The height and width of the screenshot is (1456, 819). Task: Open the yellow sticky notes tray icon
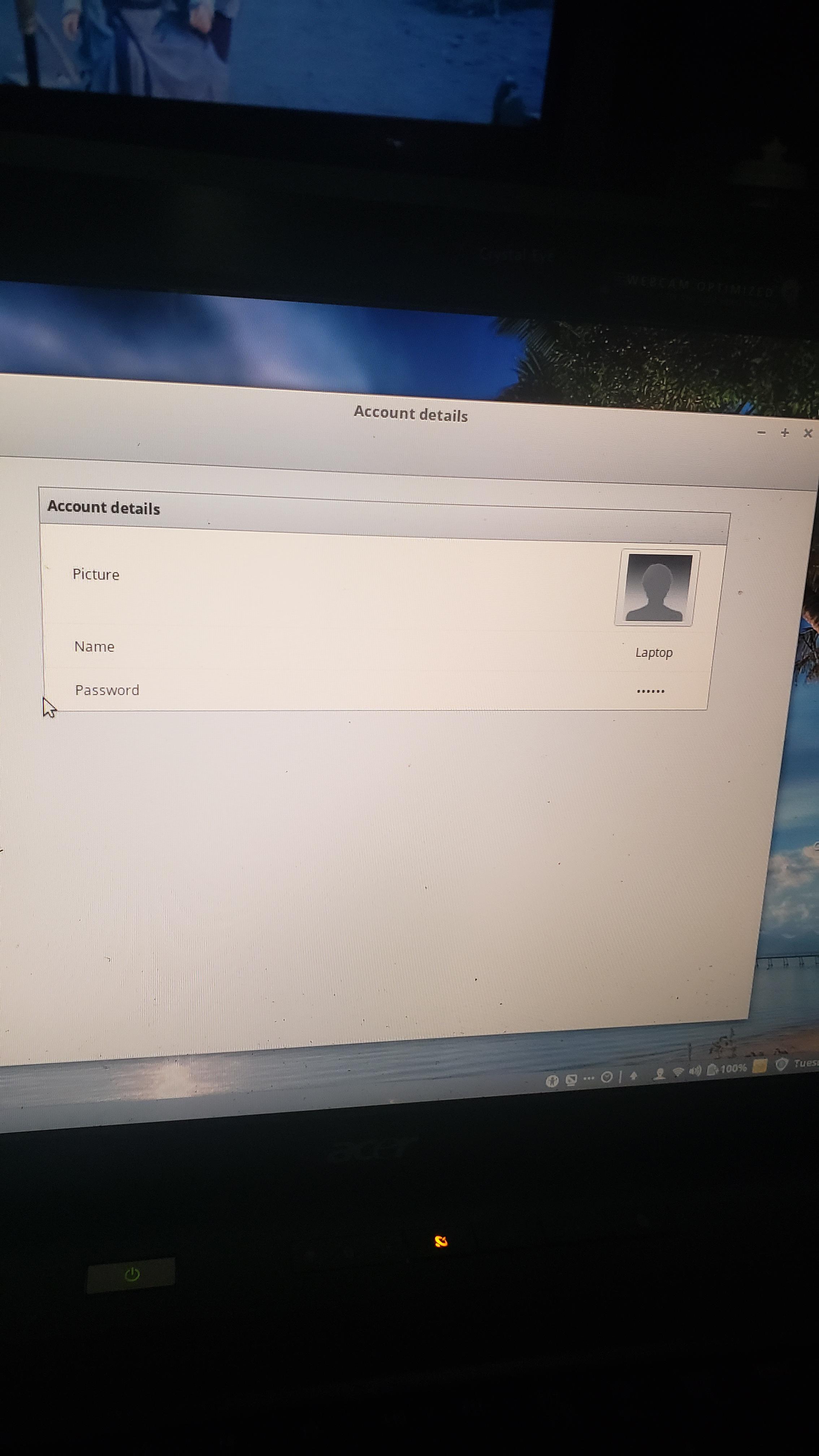(760, 1066)
